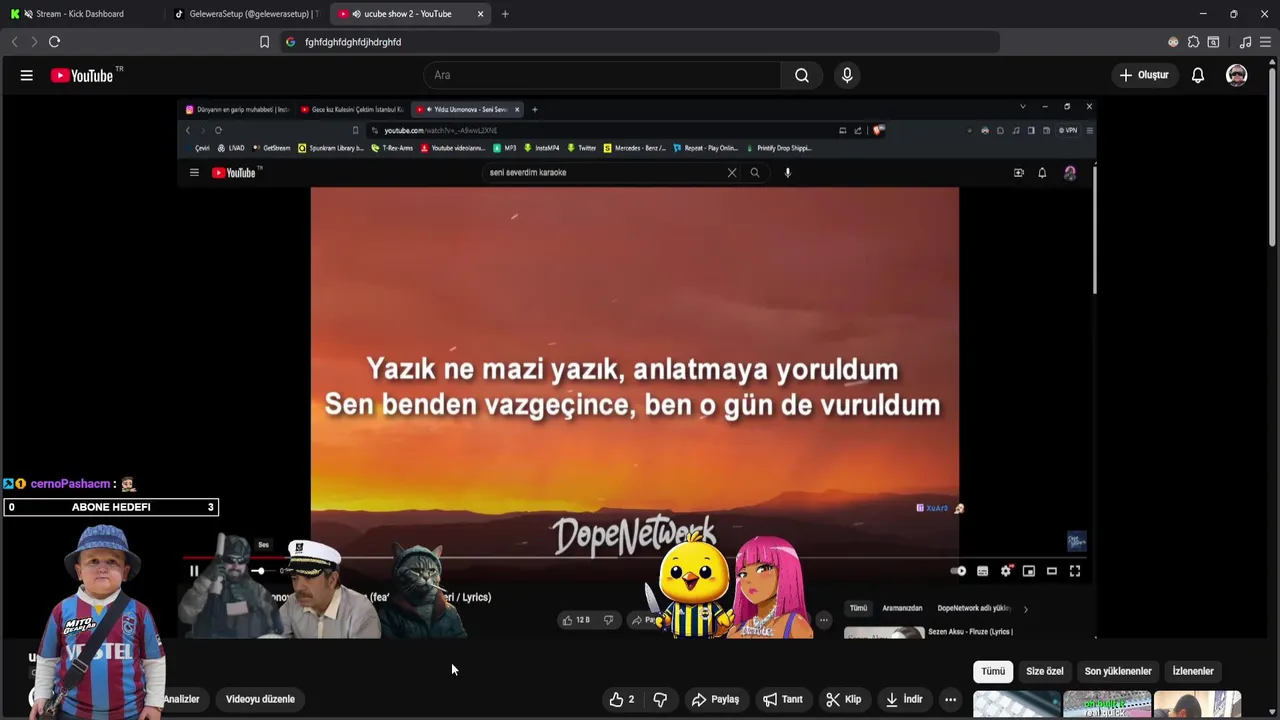This screenshot has height=720, width=1280.
Task: Close the ucube show 2 tab
Action: [x=480, y=14]
